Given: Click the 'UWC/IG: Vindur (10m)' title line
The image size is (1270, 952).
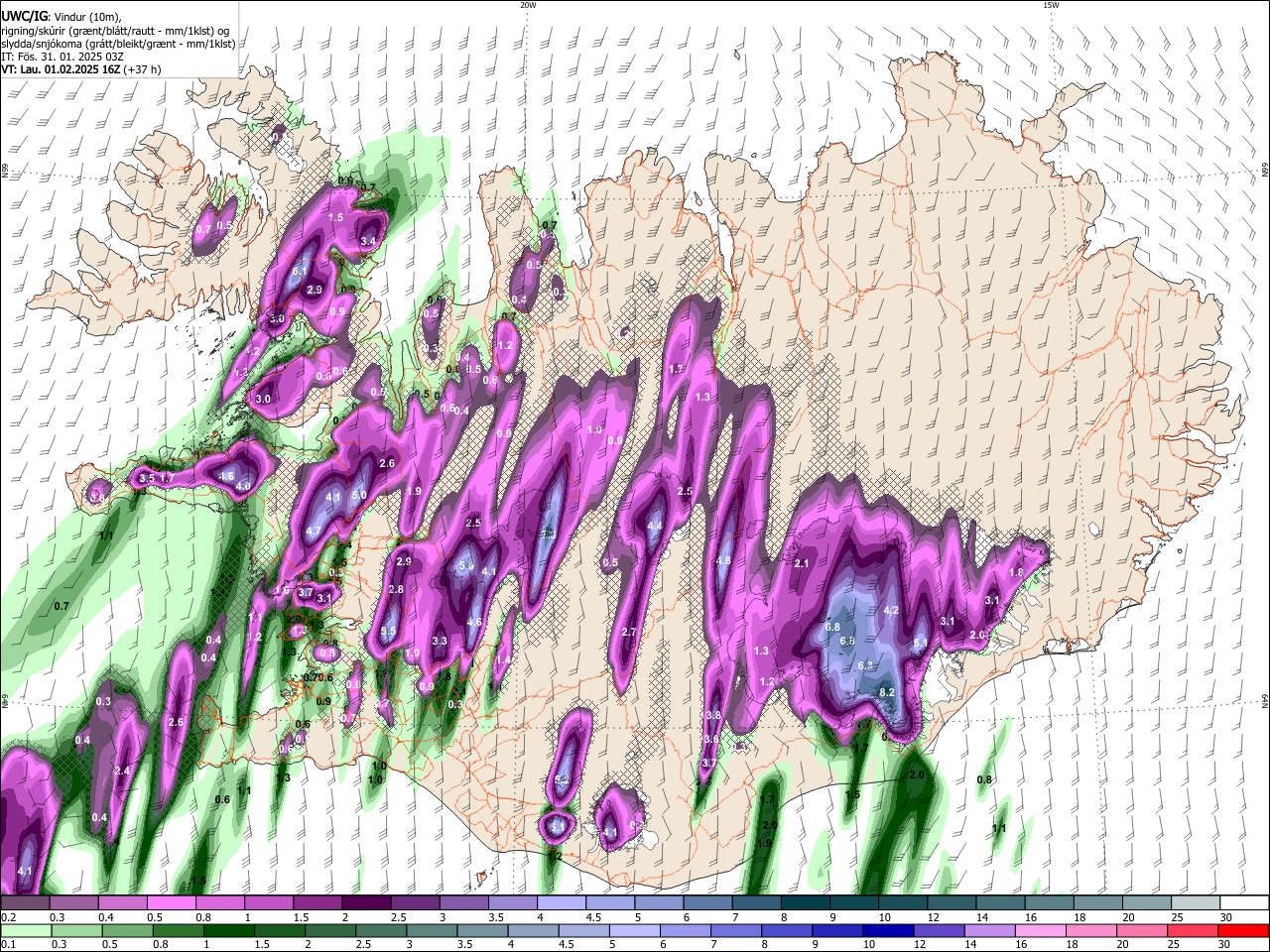Looking at the screenshot, I should [x=62, y=17].
